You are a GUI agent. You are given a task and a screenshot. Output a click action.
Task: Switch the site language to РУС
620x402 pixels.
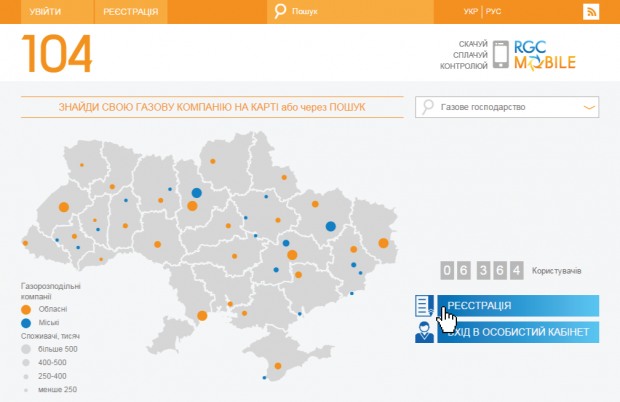[x=493, y=11]
